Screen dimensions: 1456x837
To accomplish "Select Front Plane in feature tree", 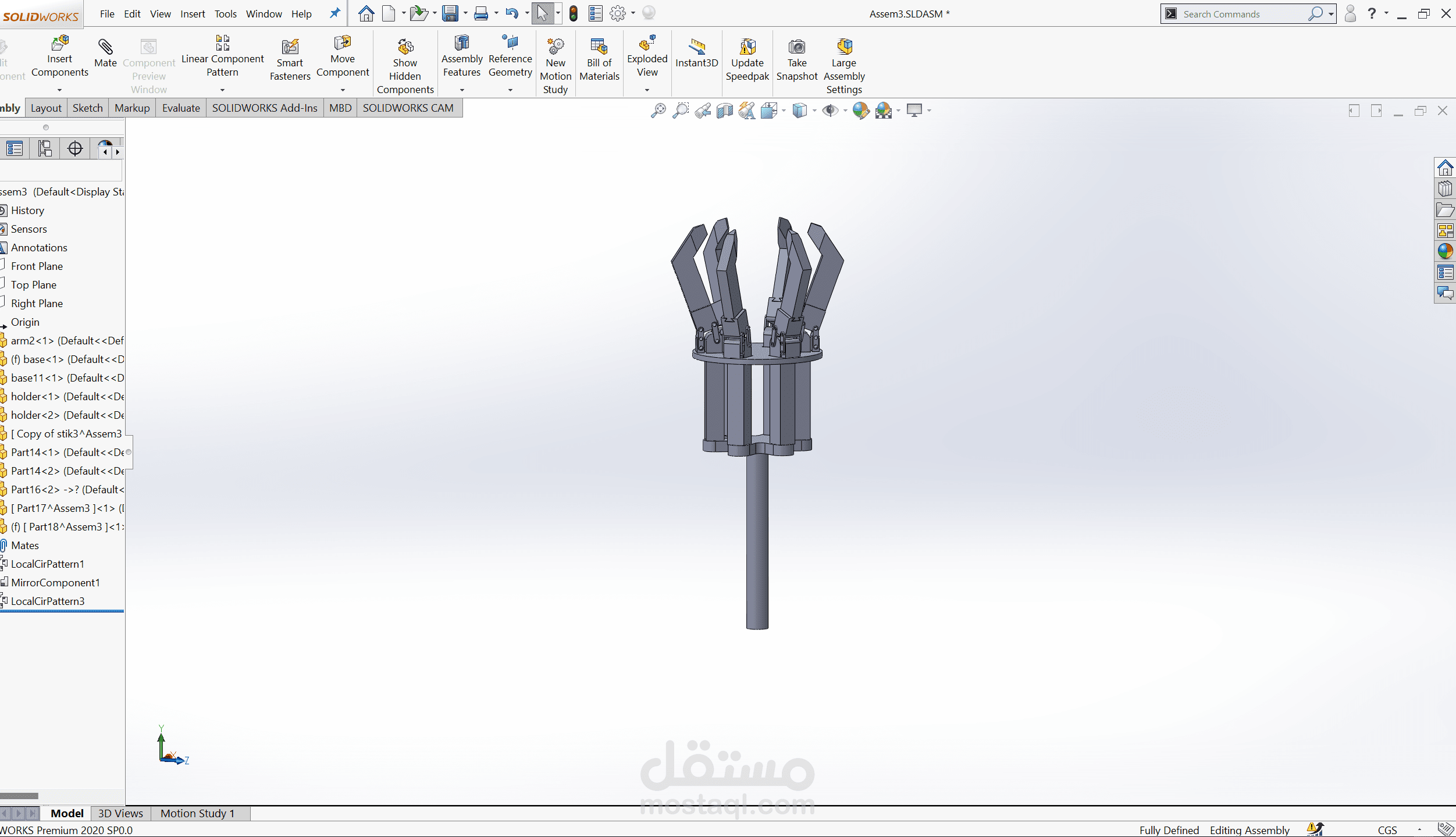I will click(x=37, y=266).
